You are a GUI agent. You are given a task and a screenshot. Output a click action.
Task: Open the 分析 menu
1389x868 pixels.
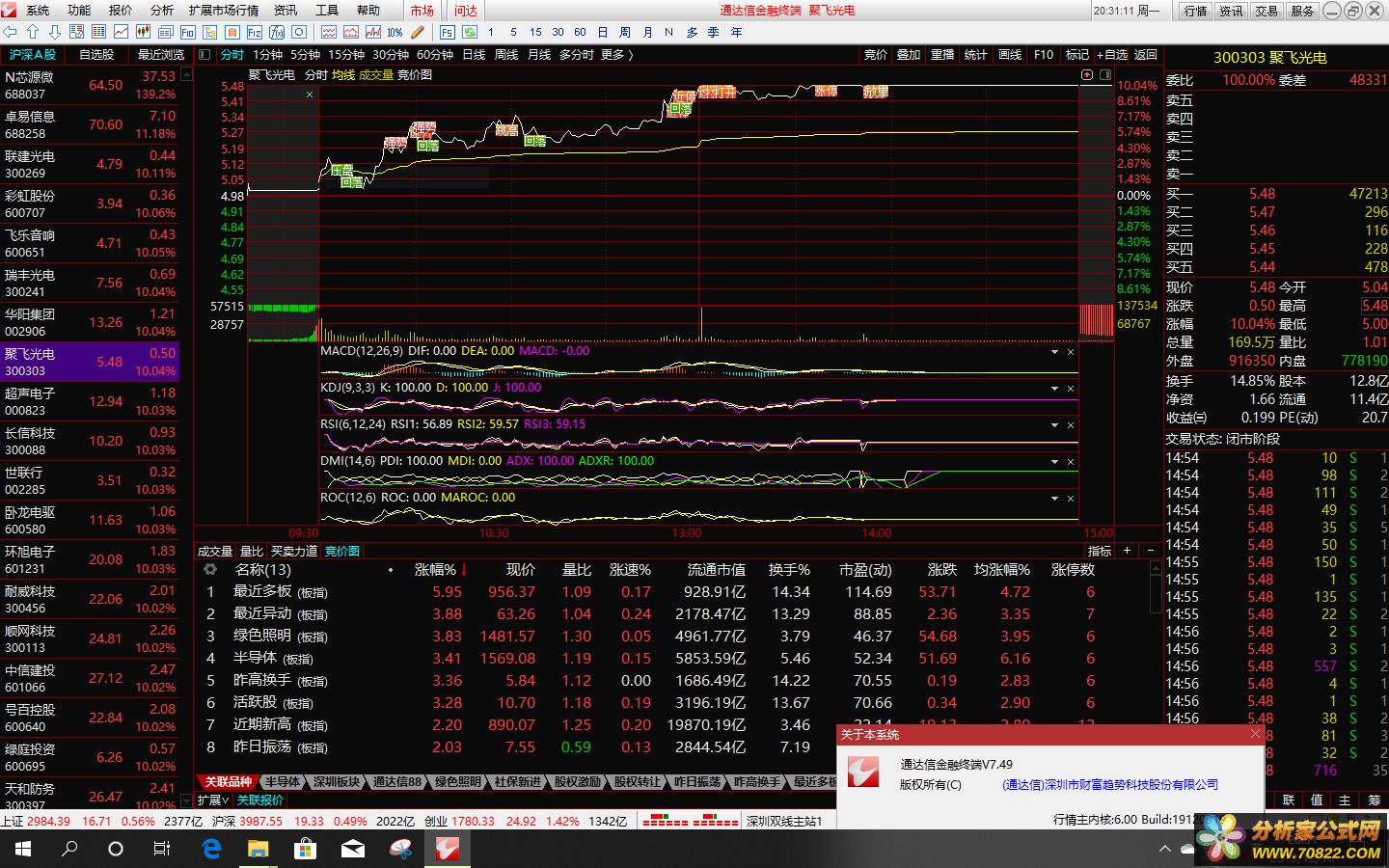pos(162,10)
